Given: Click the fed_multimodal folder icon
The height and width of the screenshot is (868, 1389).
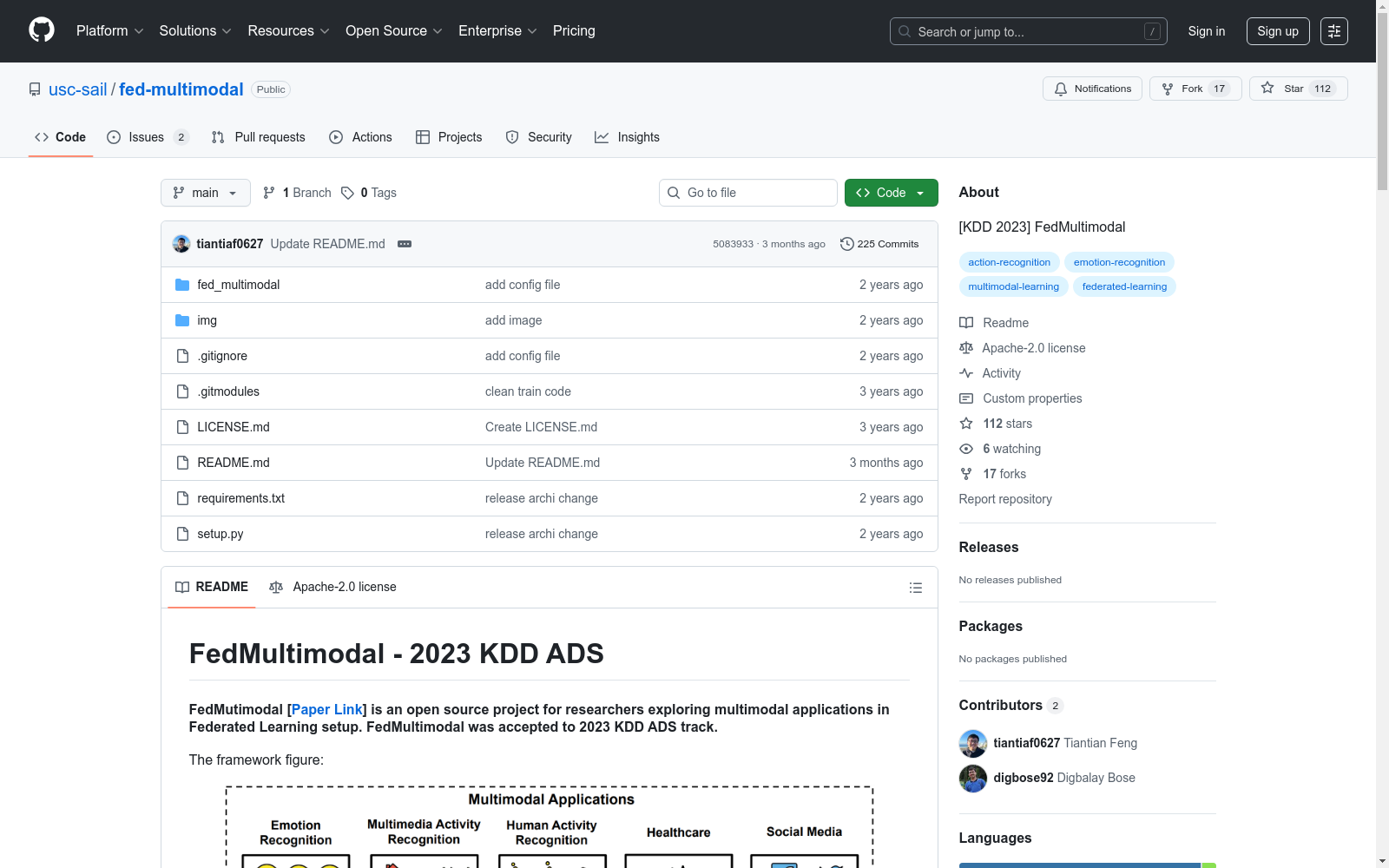Looking at the screenshot, I should (182, 285).
